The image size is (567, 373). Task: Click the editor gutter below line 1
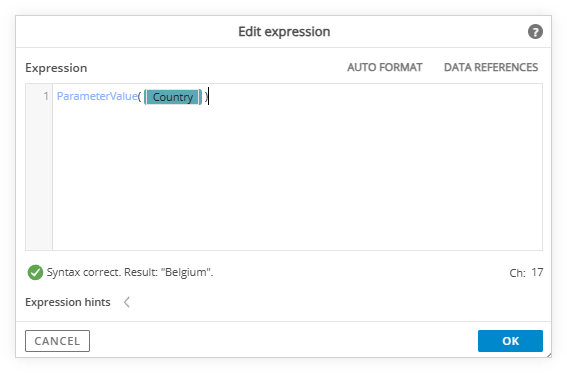tap(39, 177)
